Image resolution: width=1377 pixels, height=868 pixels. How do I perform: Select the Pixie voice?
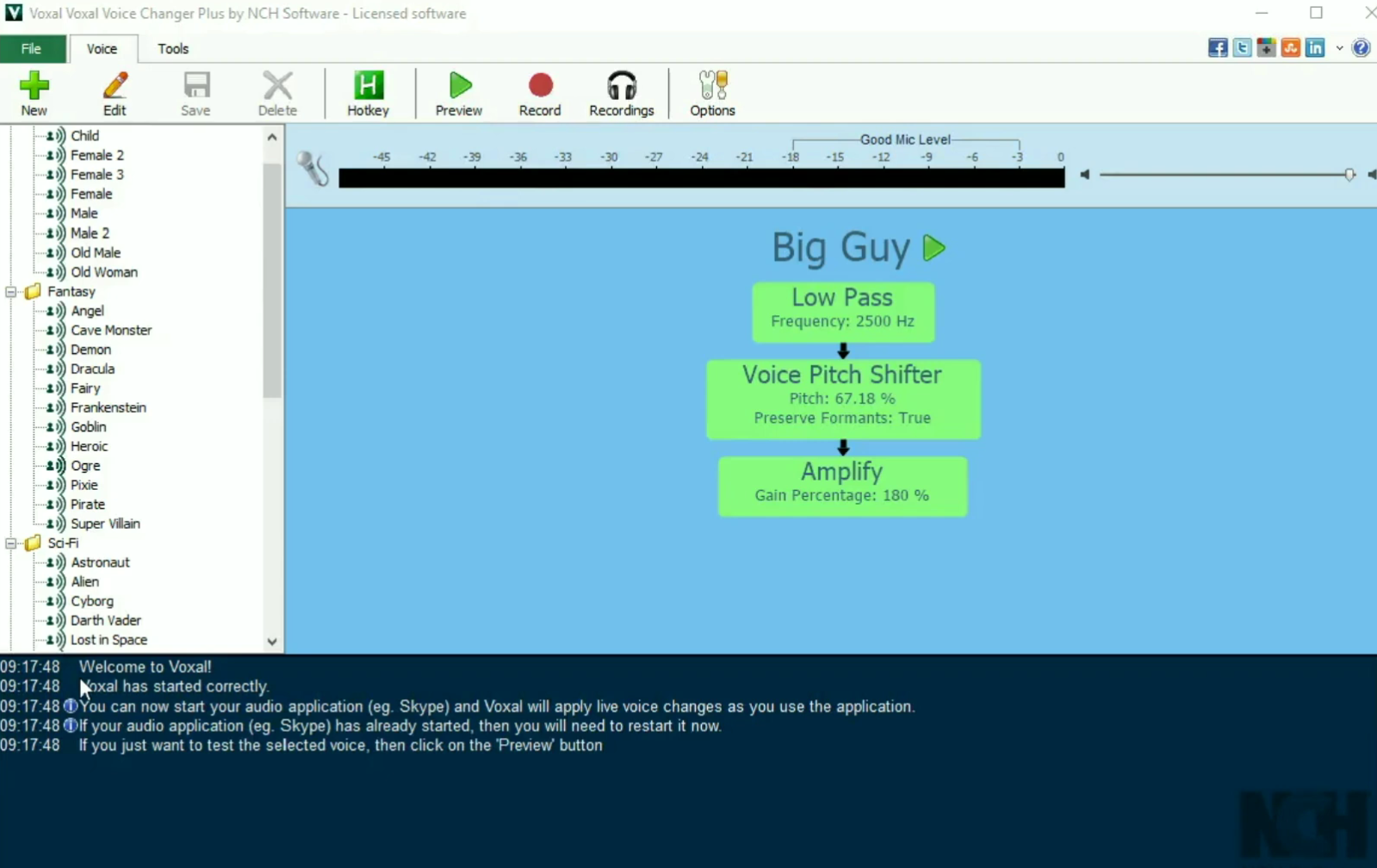tap(84, 486)
